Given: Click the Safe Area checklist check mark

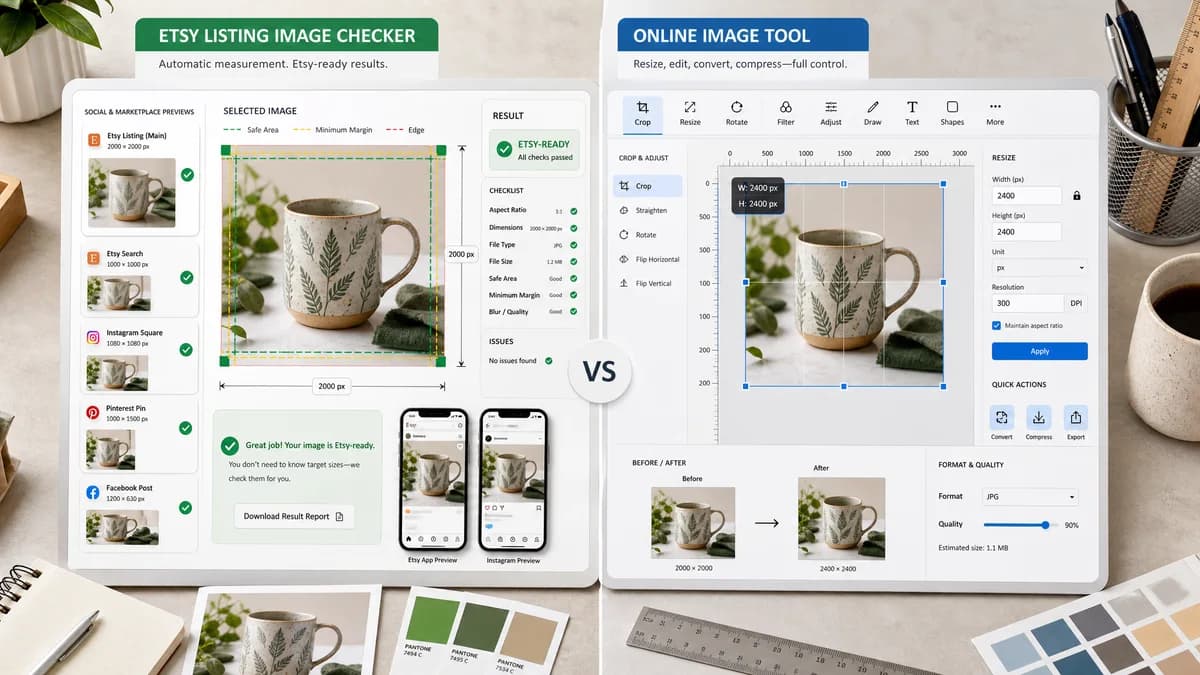Looking at the screenshot, I should point(573,278).
